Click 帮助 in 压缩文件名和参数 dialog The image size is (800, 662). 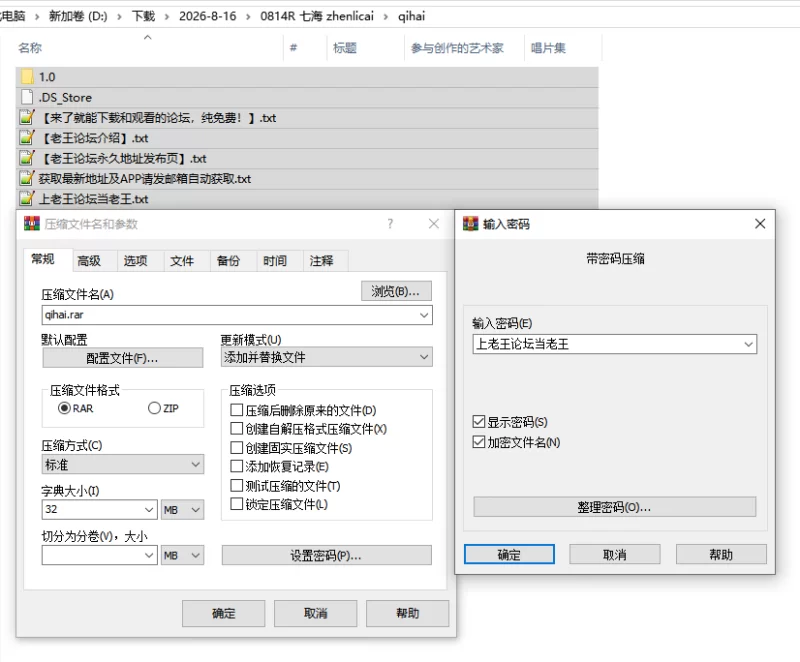(408, 613)
